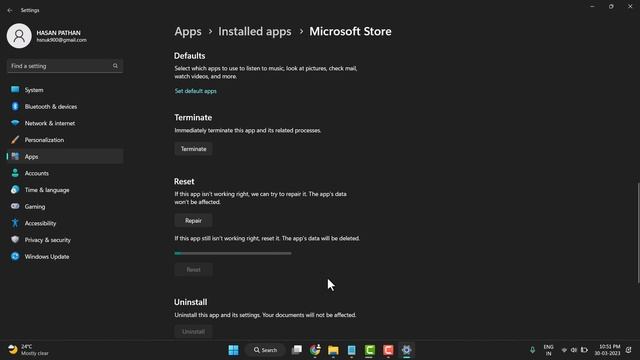Click the Settings gear icon in taskbar
This screenshot has width=640, height=360.
click(407, 350)
